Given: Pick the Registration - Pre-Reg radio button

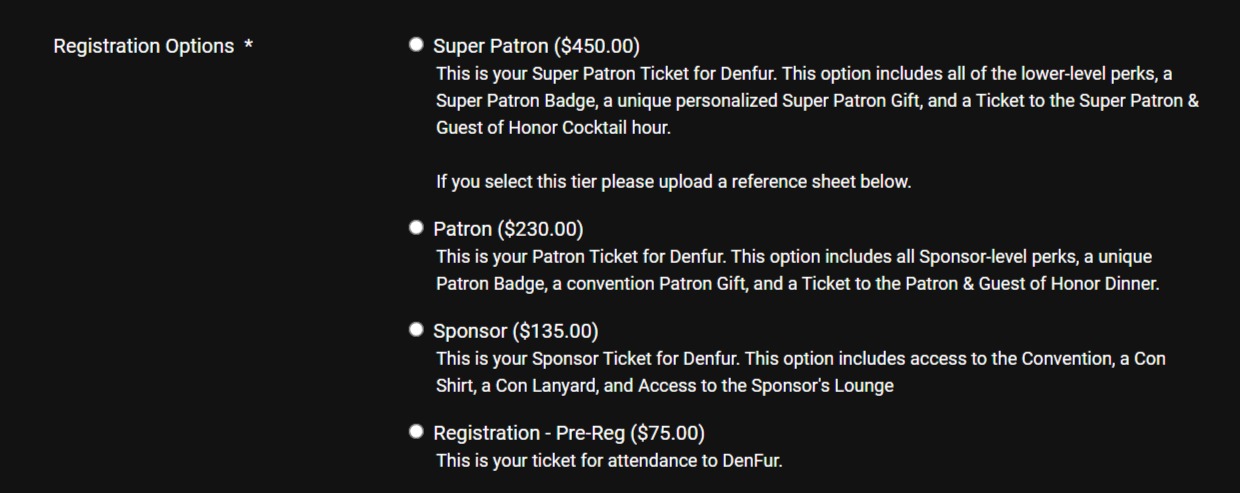Looking at the screenshot, I should (x=416, y=431).
